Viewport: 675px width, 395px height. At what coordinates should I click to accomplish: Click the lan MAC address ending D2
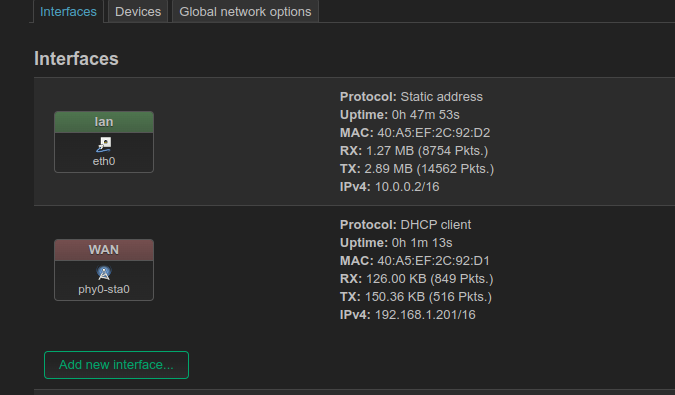point(433,133)
